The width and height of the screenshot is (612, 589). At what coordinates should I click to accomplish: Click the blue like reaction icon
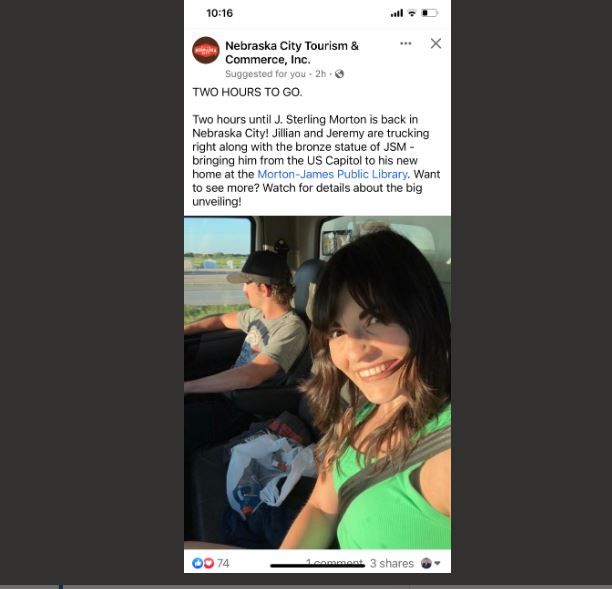[197, 563]
